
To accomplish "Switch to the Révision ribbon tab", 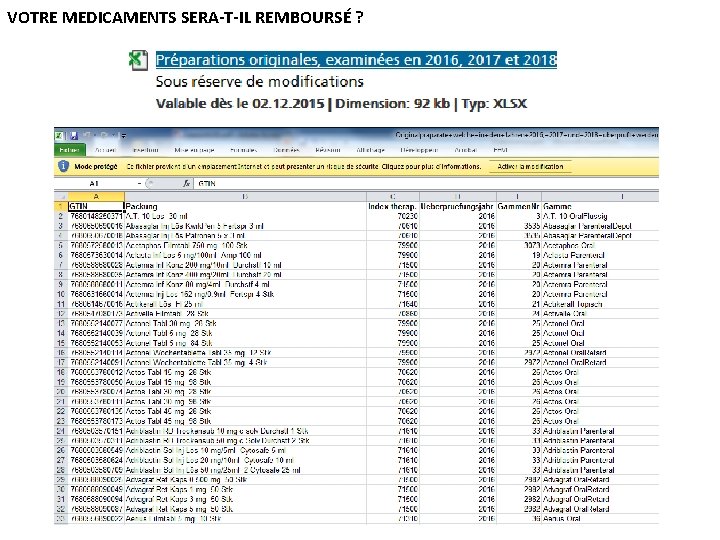I will coord(328,150).
